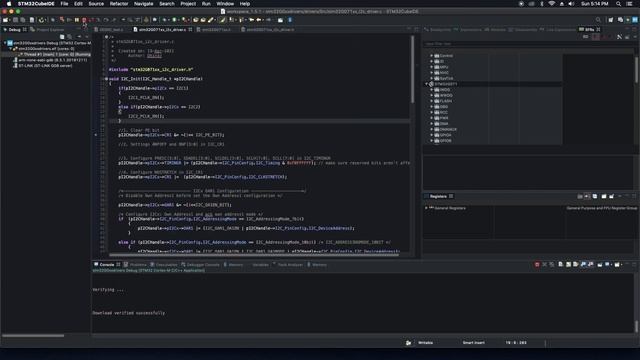
Task: Switch to the Breakpoints tab
Action: (437, 29)
